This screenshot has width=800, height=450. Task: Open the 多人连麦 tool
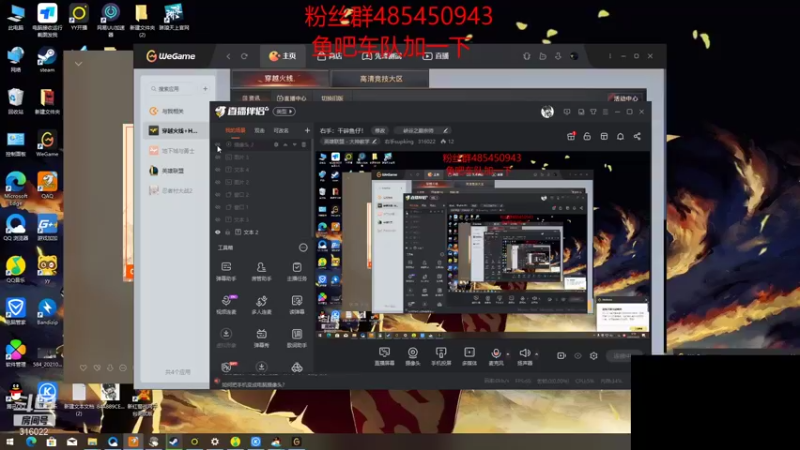261,305
